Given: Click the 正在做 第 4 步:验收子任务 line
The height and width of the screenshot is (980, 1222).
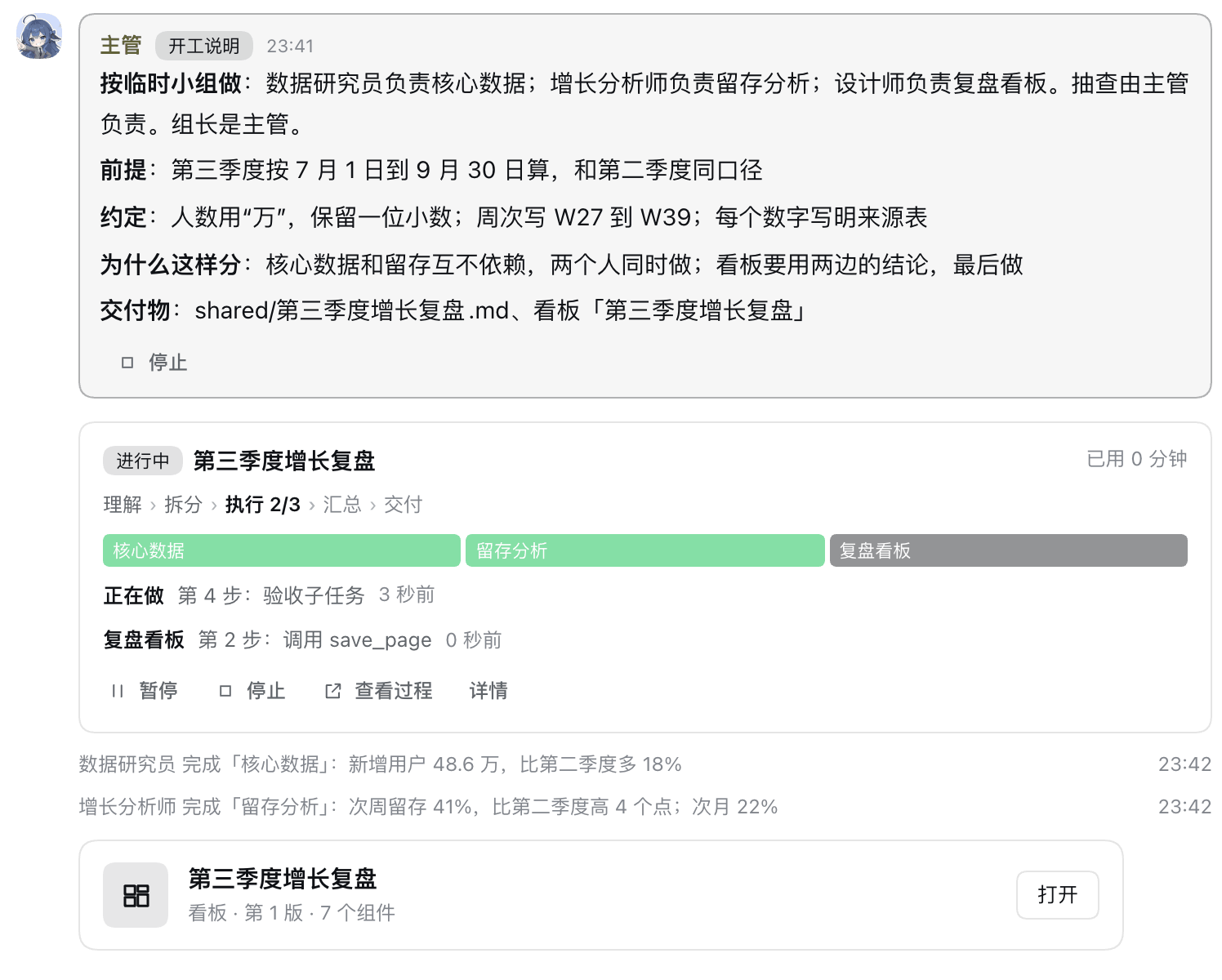Looking at the screenshot, I should (270, 595).
